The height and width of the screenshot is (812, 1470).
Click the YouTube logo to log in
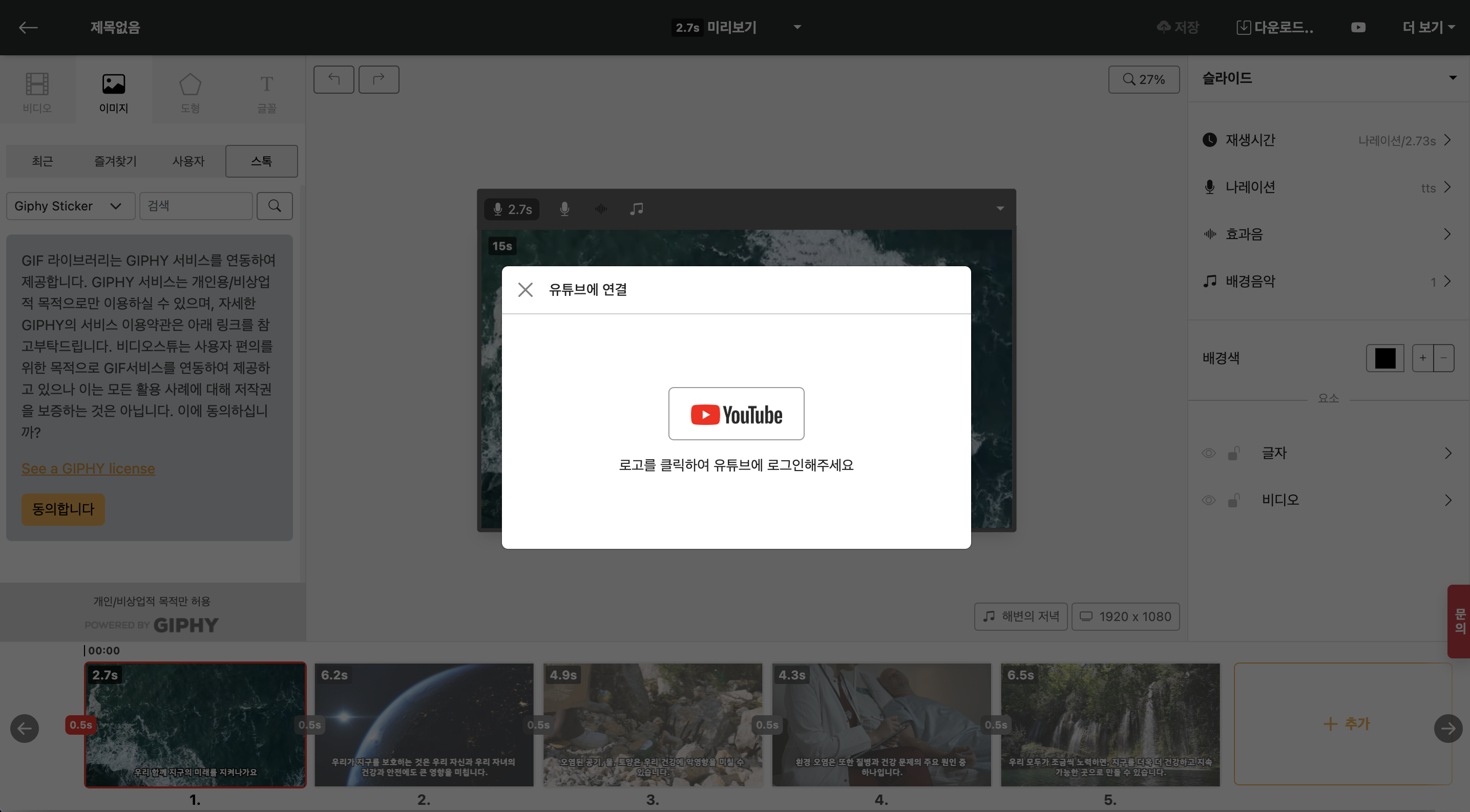(x=736, y=414)
